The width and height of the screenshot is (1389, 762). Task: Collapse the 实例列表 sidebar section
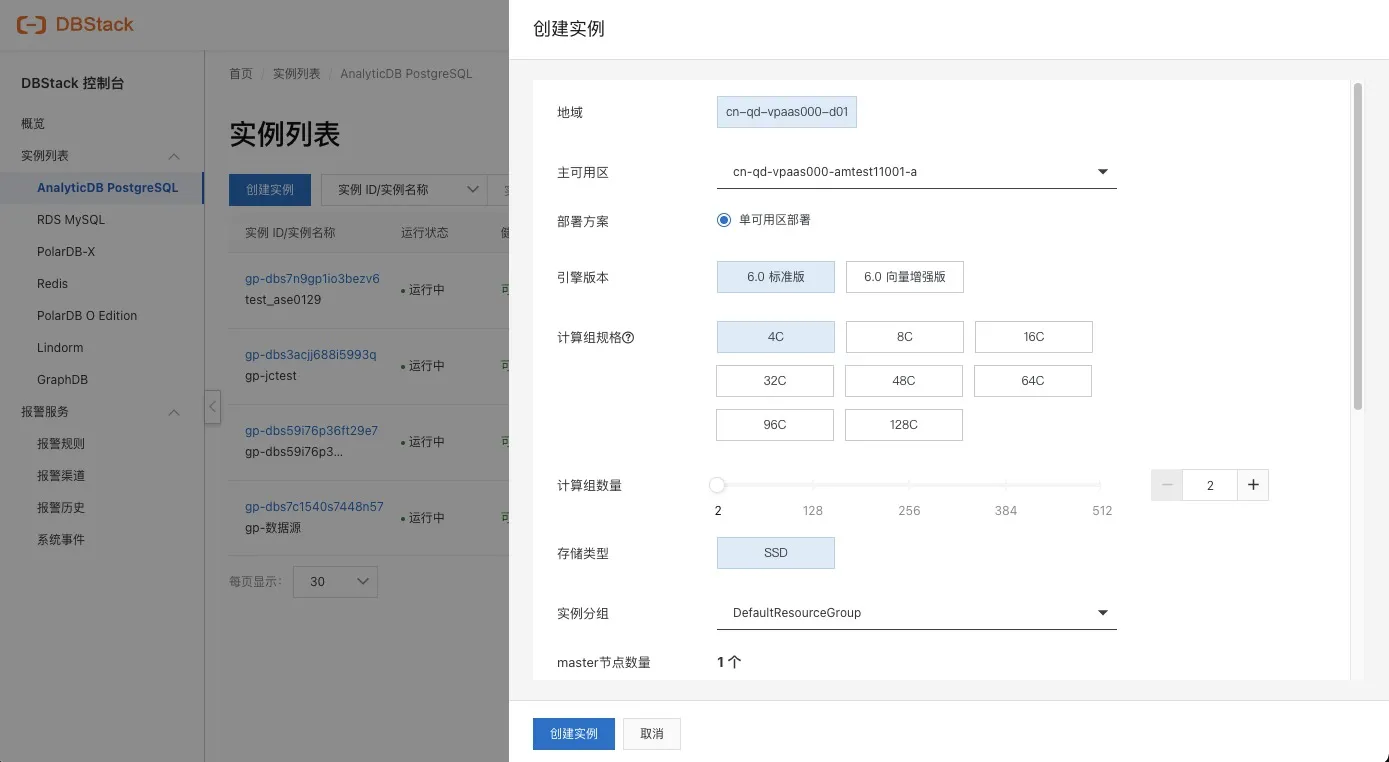point(174,156)
